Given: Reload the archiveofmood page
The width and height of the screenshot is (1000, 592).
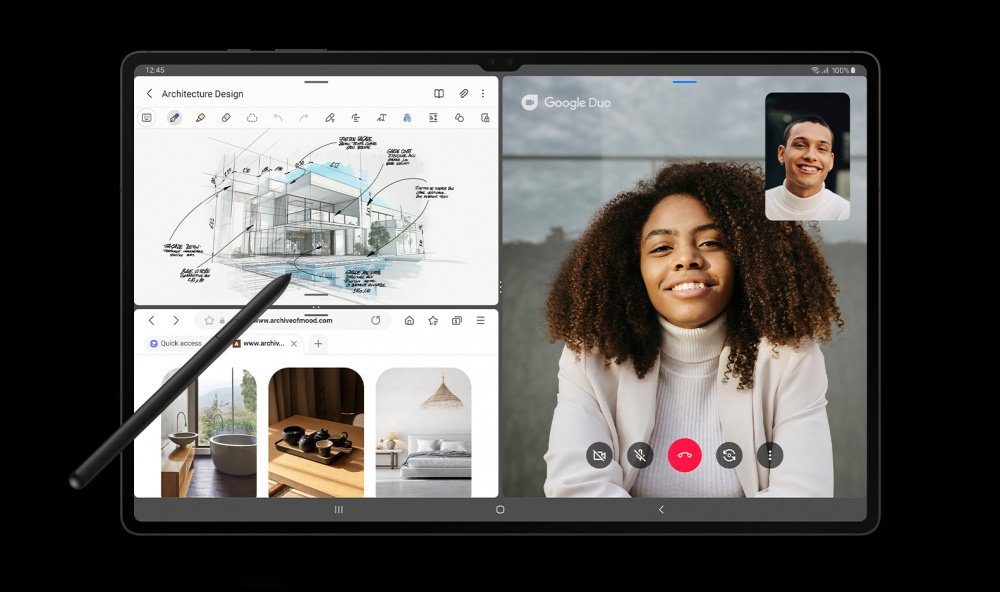Looking at the screenshot, I should [x=376, y=321].
